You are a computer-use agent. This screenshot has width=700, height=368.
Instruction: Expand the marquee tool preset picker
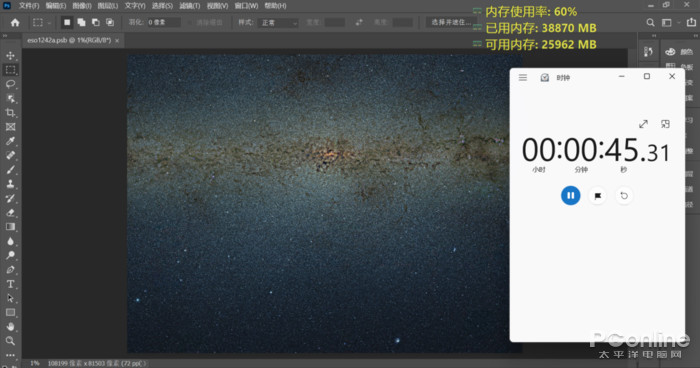click(42, 22)
